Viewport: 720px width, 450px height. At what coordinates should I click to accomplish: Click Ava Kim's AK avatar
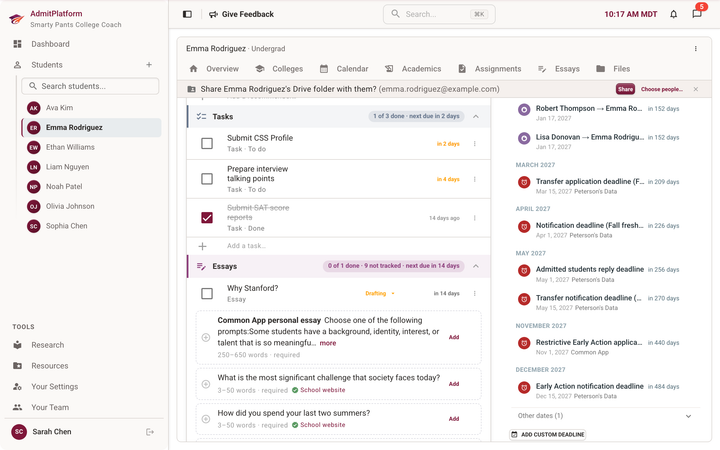[x=34, y=108]
